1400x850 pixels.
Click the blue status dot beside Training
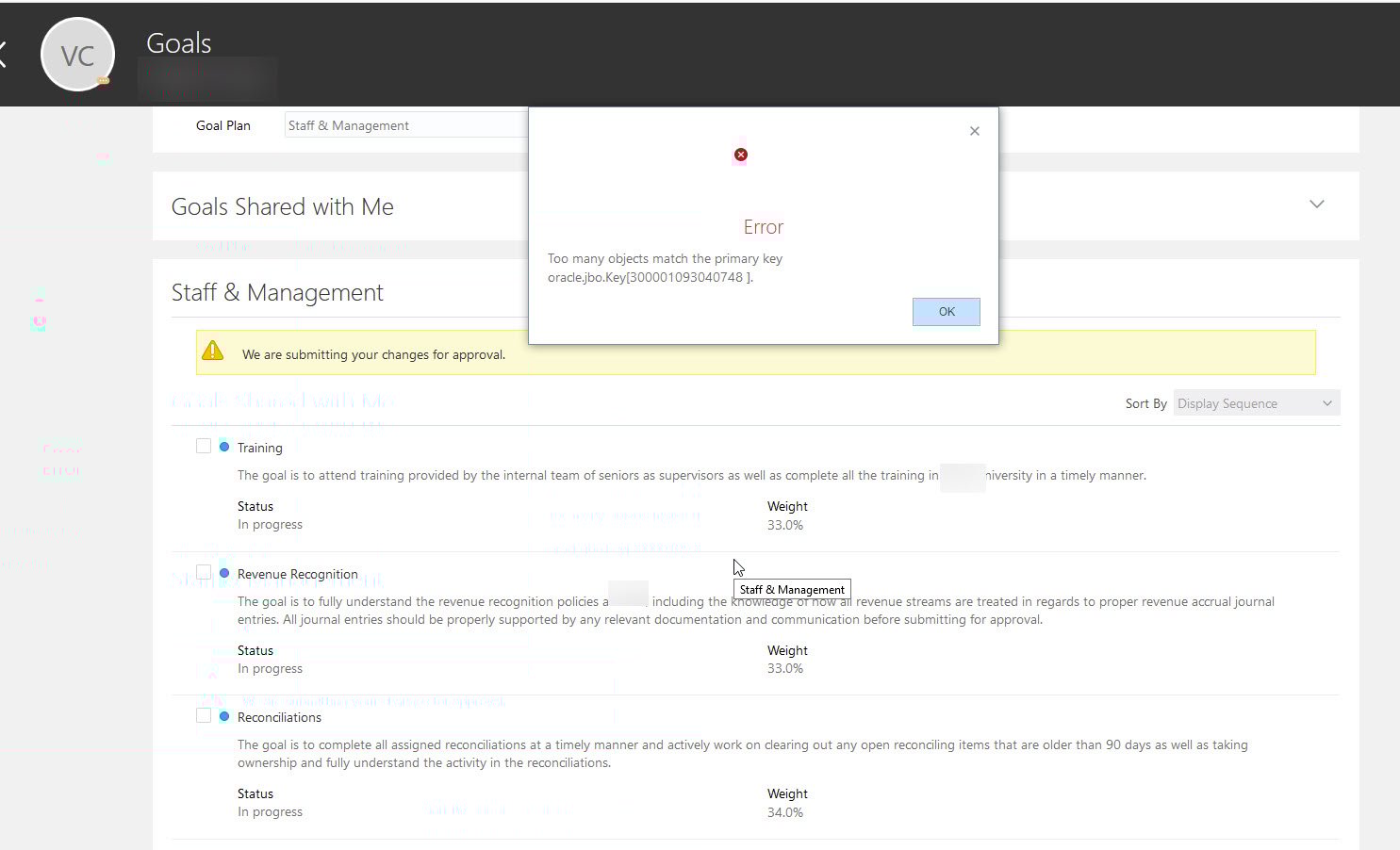[x=223, y=445]
